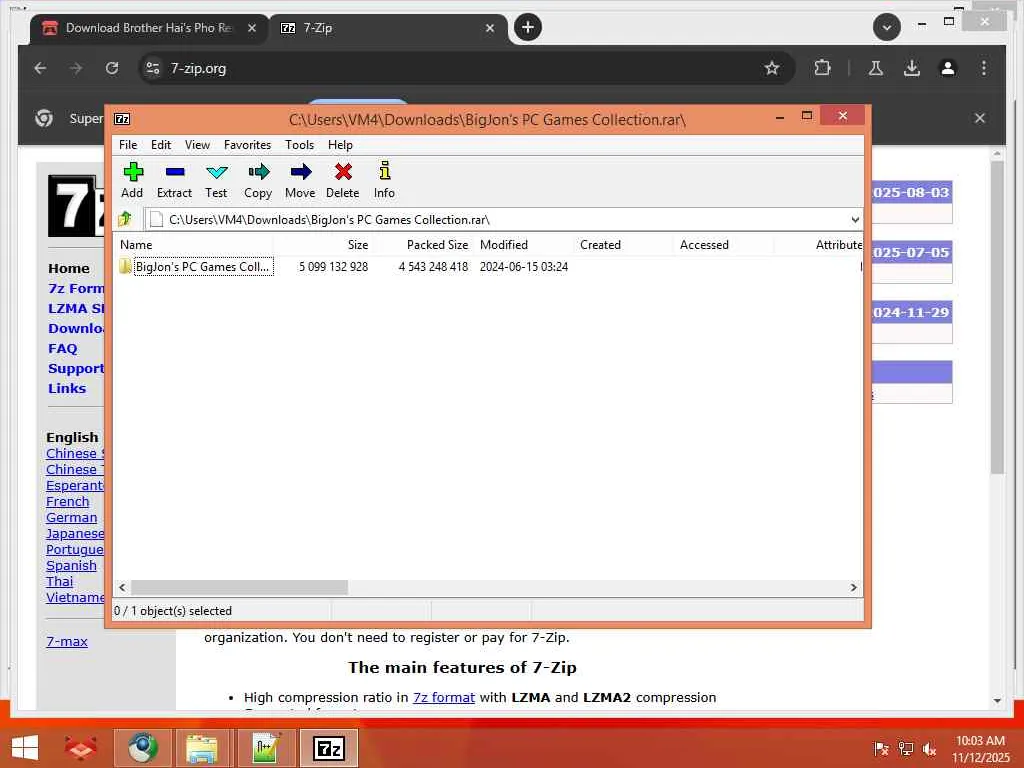Select the Copy toolbar icon in 7-Zip
The width and height of the screenshot is (1024, 768).
(x=259, y=172)
